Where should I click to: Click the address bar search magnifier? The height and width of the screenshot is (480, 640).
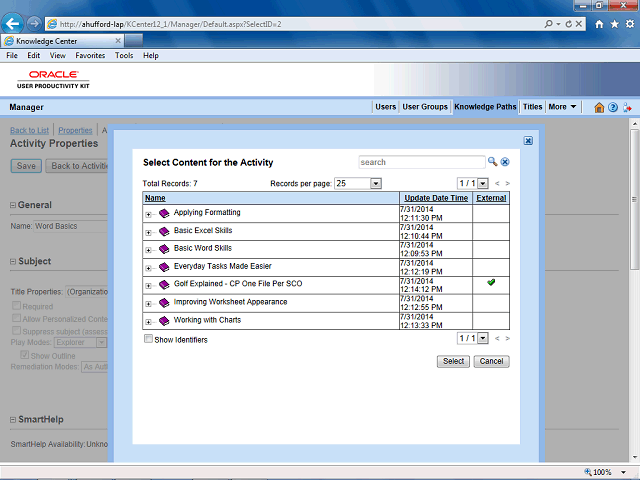pos(549,24)
